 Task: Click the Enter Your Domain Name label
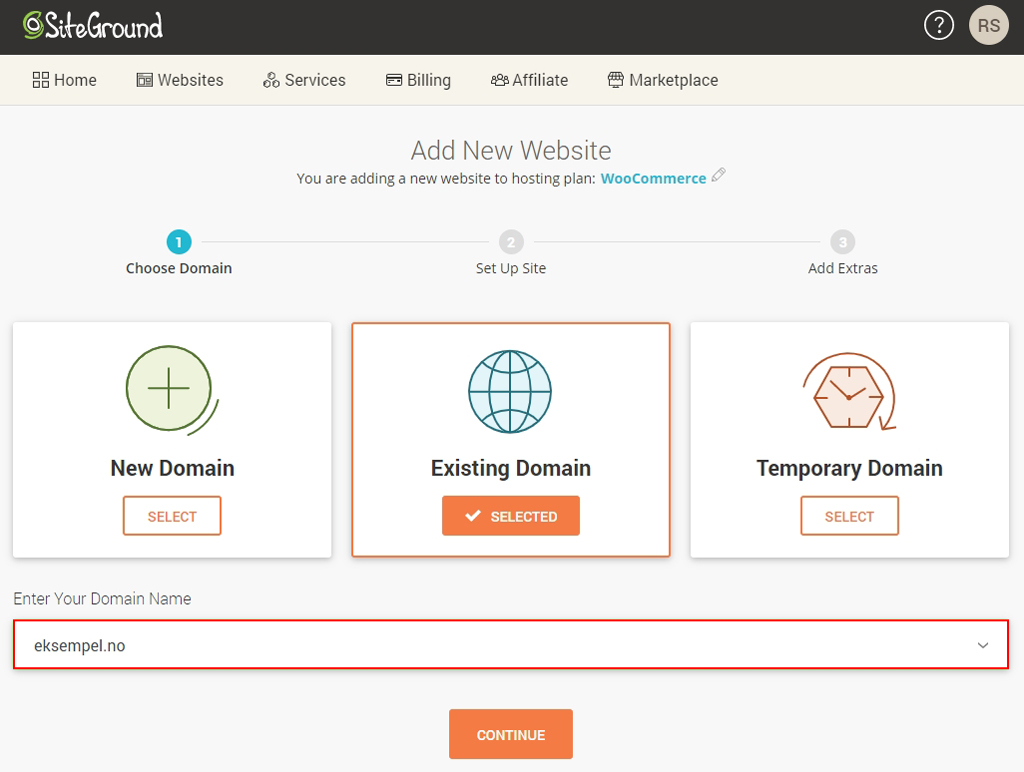point(103,599)
